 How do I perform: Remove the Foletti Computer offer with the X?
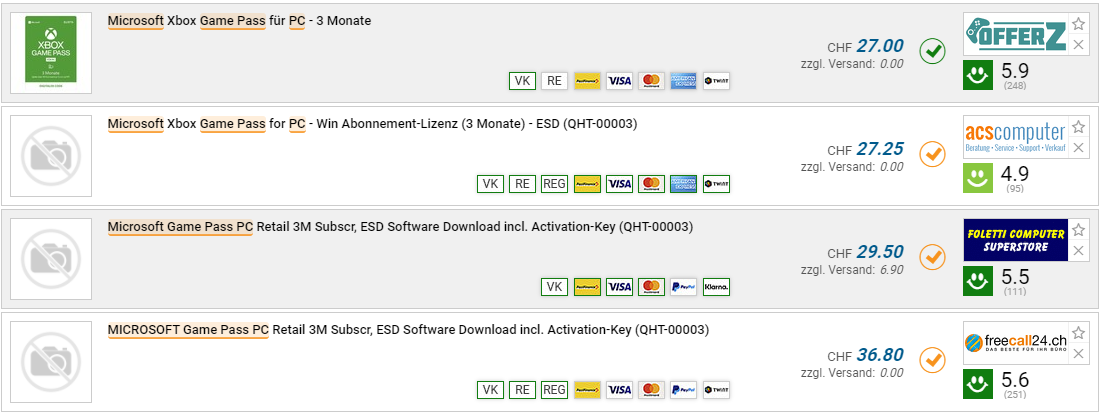coord(1078,251)
